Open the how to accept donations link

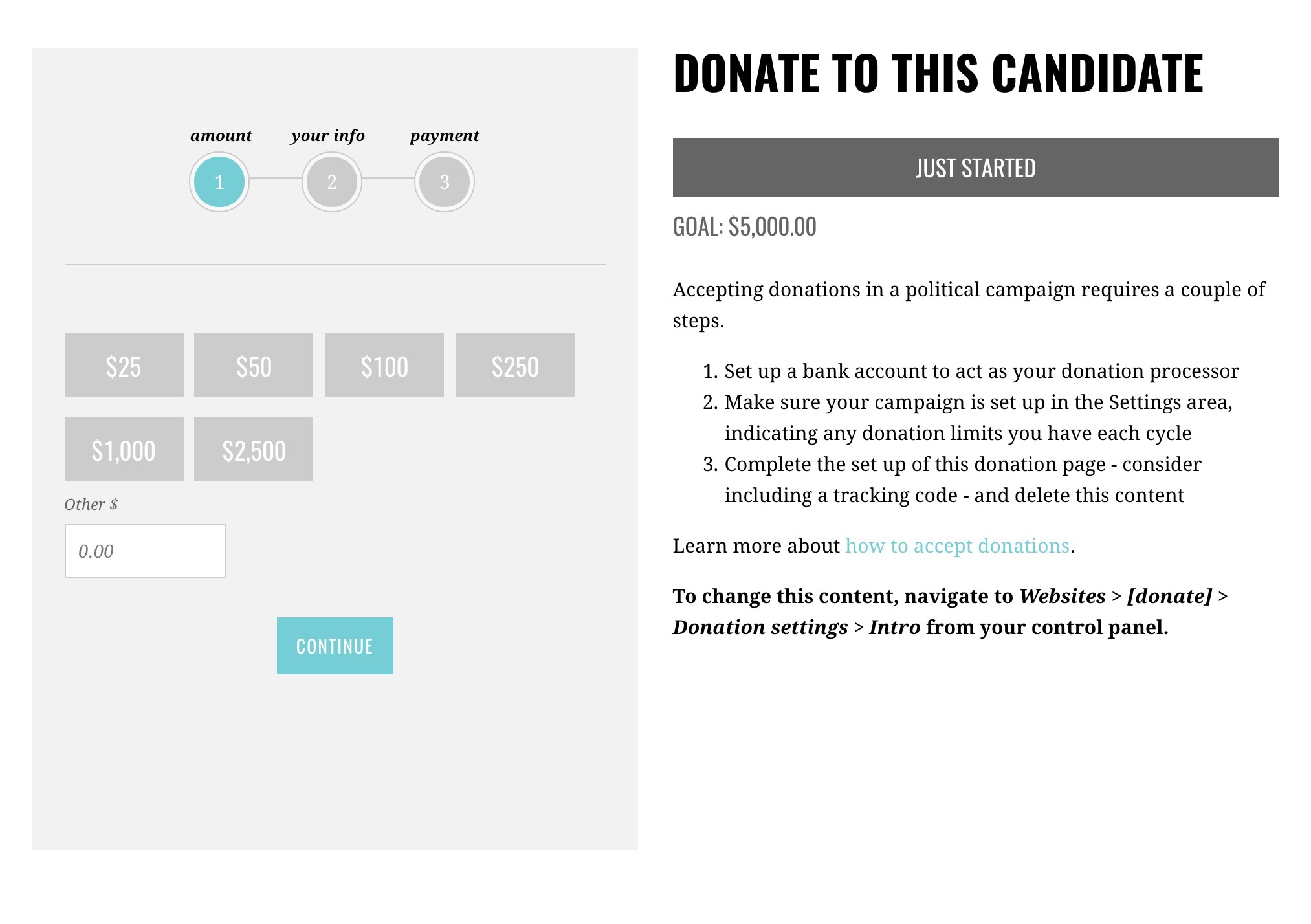tap(957, 545)
